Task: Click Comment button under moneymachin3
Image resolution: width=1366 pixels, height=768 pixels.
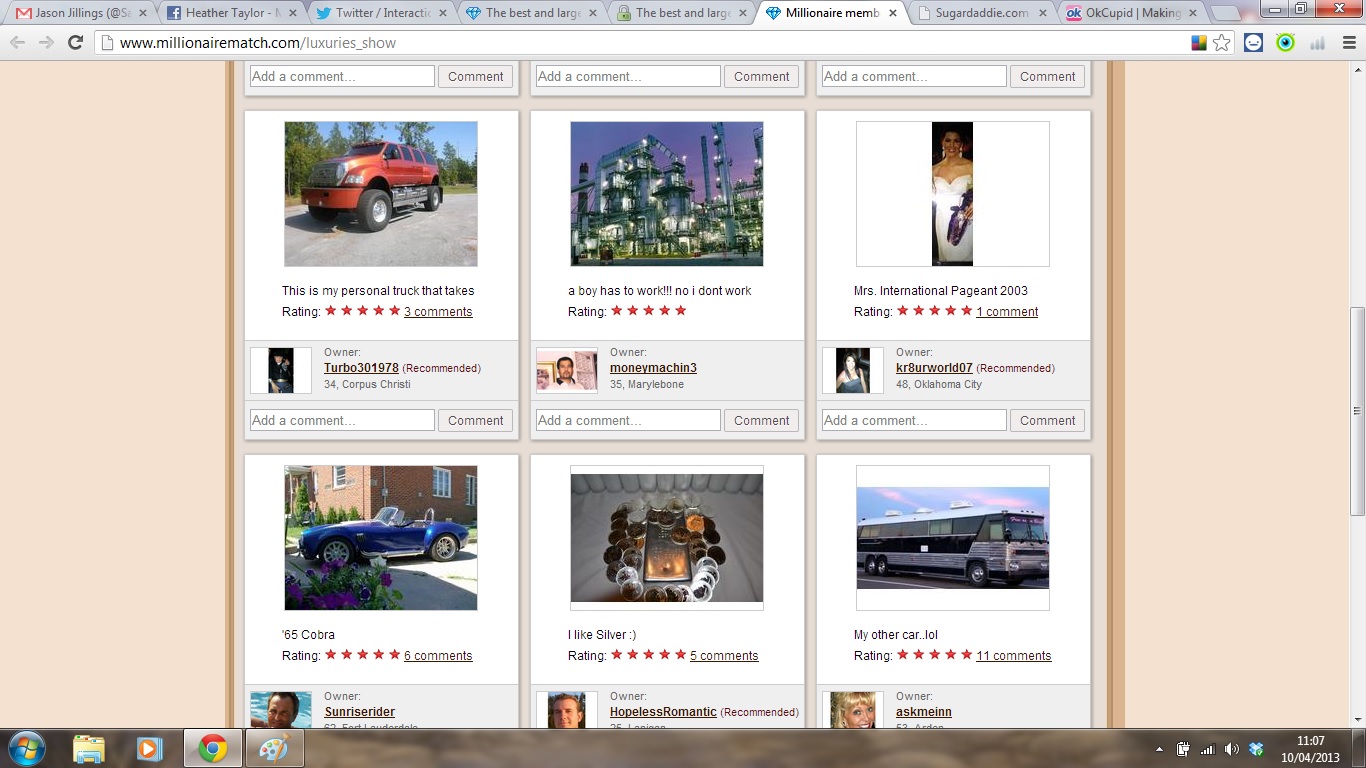Action: [x=762, y=421]
